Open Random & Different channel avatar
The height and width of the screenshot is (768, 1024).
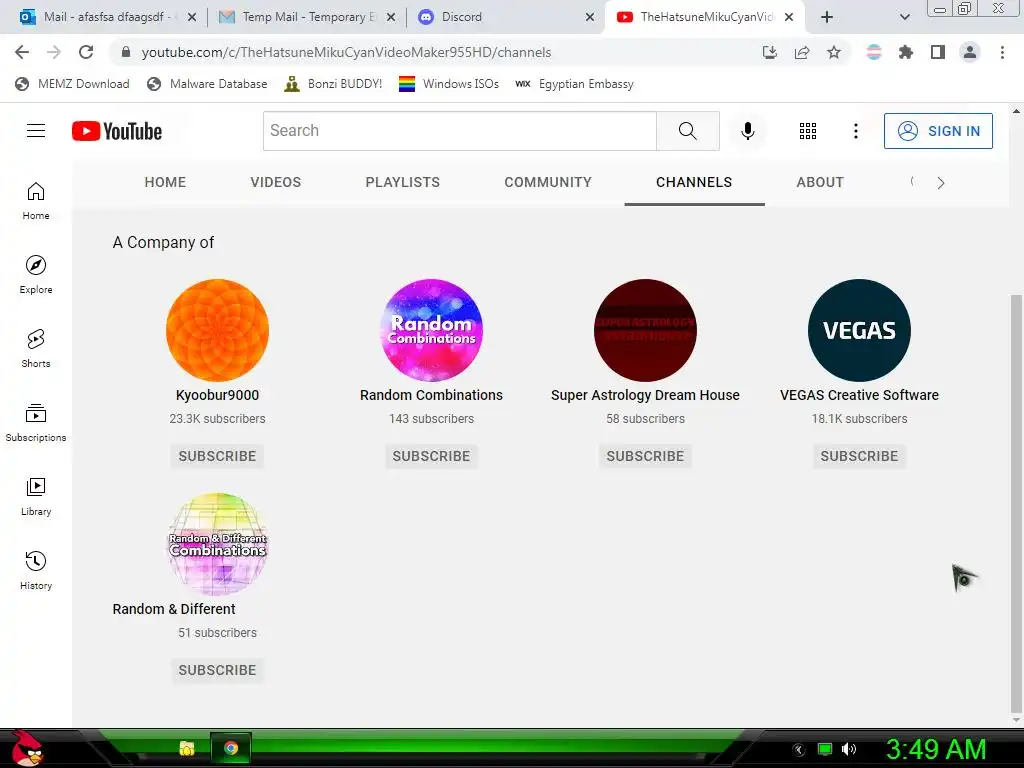pos(217,544)
